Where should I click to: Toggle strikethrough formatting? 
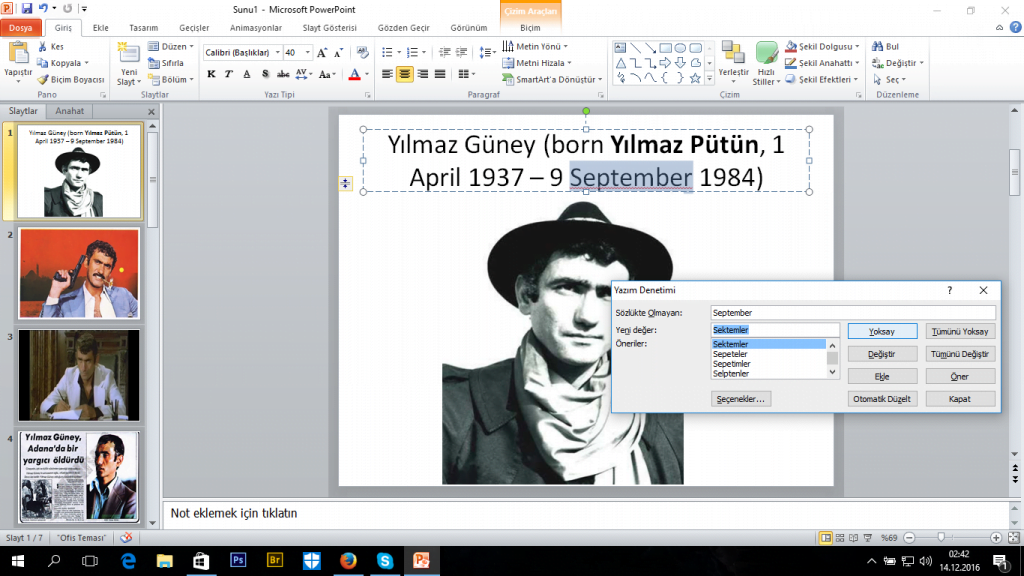coord(283,73)
